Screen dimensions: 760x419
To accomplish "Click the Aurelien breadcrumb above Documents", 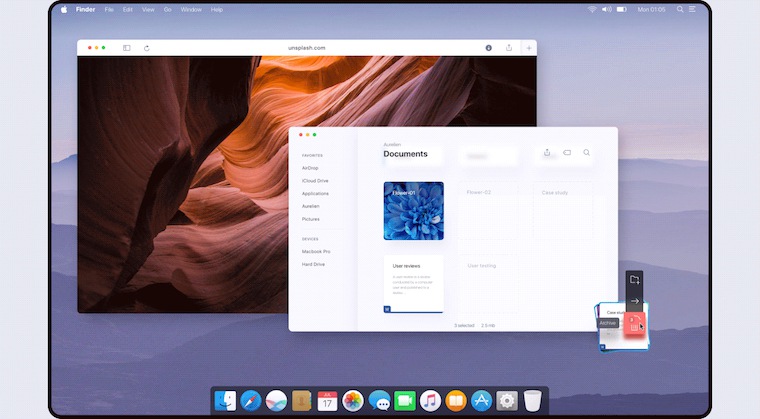I will tap(392, 145).
